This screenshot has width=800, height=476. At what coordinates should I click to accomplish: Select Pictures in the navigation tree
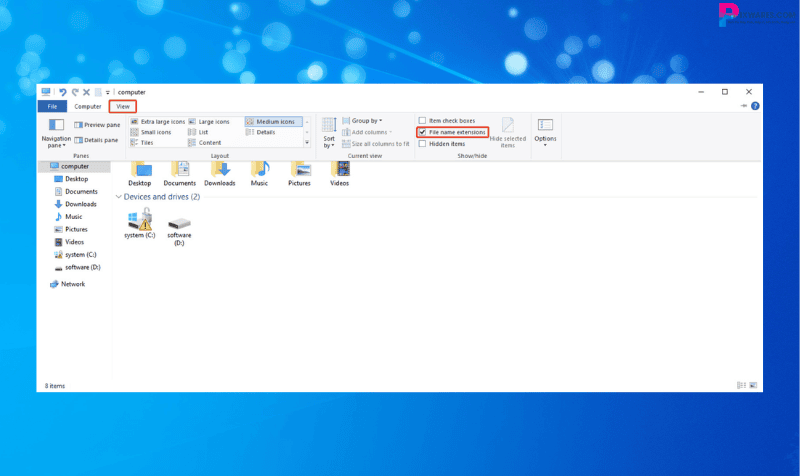(x=76, y=229)
